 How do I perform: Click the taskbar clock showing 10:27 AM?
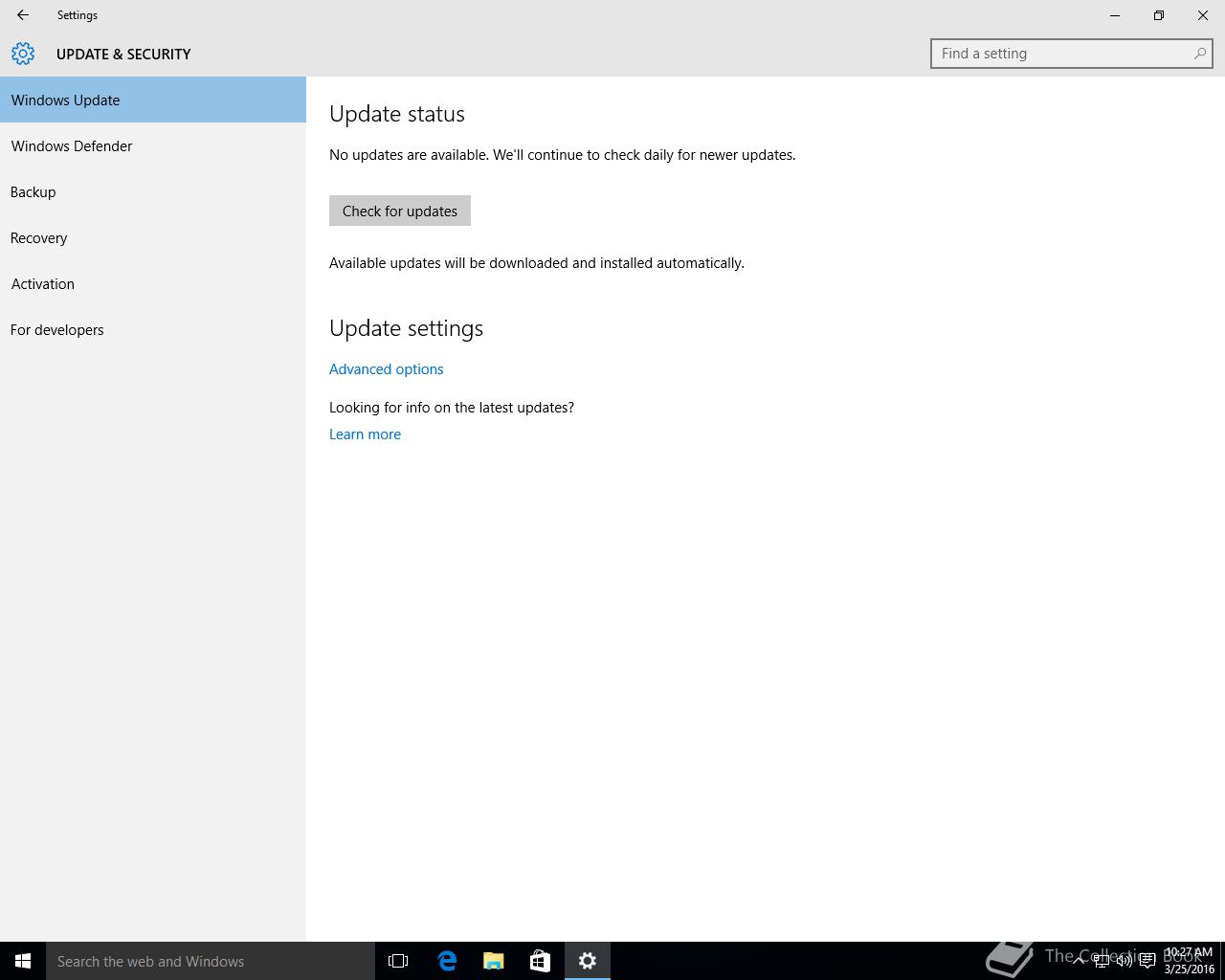coord(1189,961)
